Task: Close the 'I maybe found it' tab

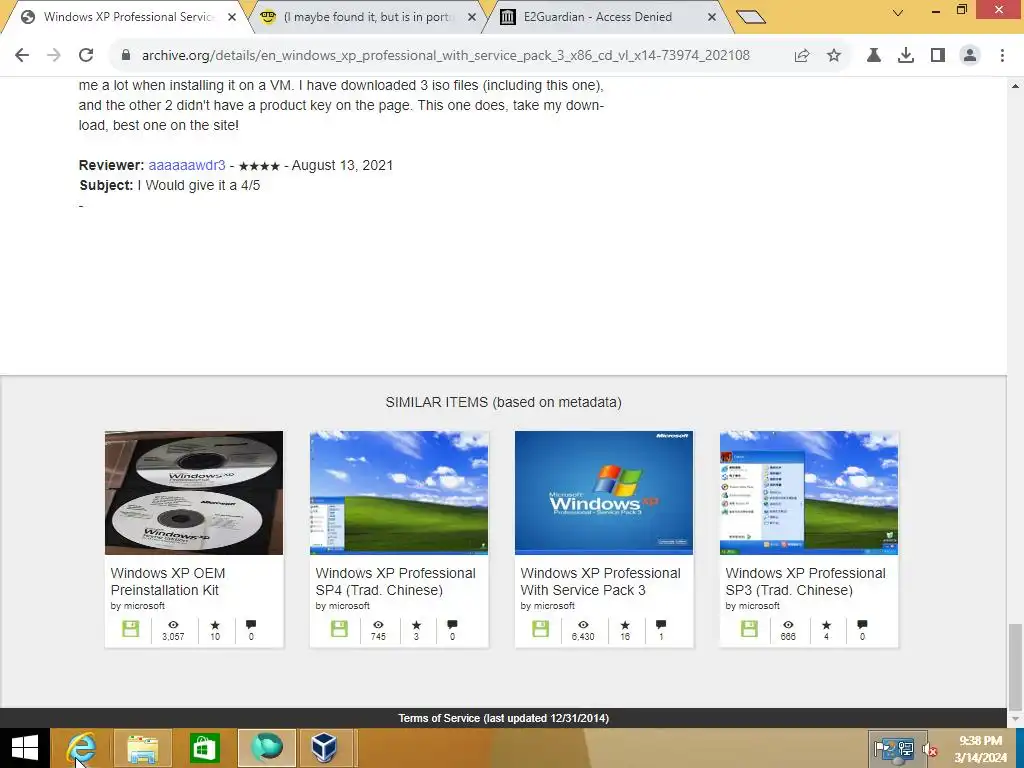Action: coord(472,17)
